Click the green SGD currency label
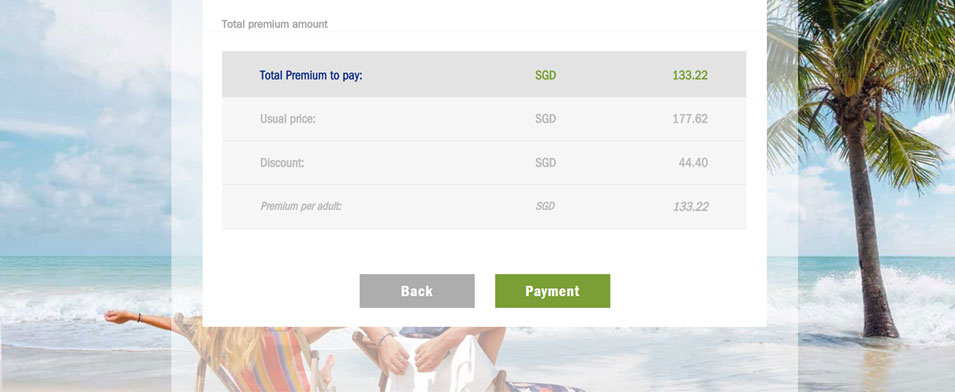Viewport: 955px width, 392px height. pyautogui.click(x=546, y=75)
